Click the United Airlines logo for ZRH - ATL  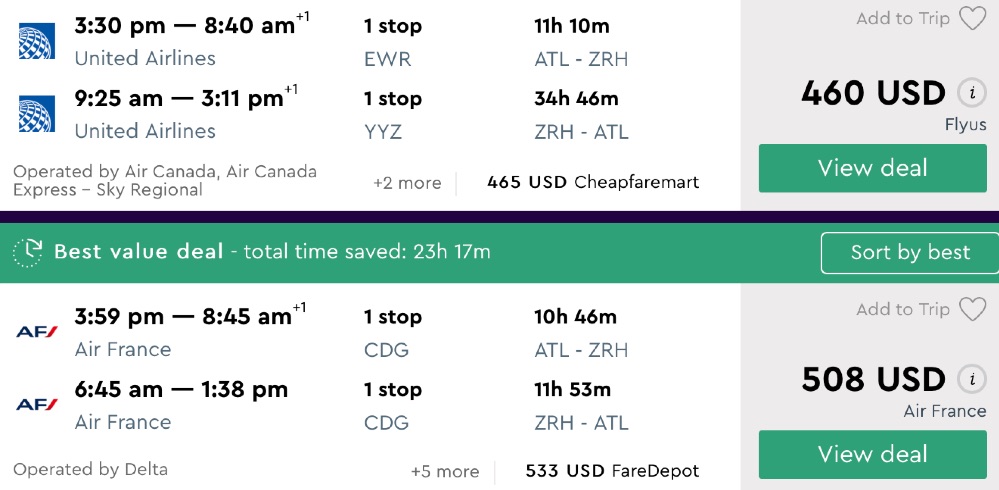(37, 114)
